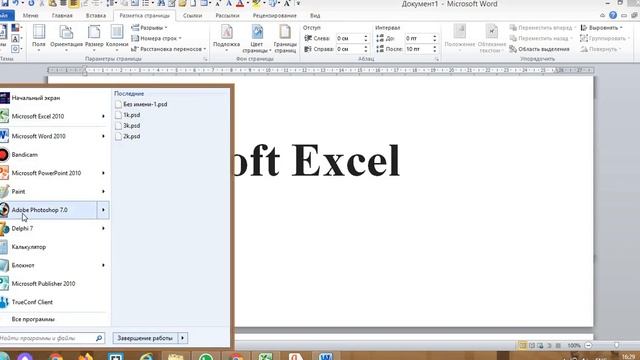Open recent file 2k.psd
This screenshot has width=640, height=360.
coord(128,136)
